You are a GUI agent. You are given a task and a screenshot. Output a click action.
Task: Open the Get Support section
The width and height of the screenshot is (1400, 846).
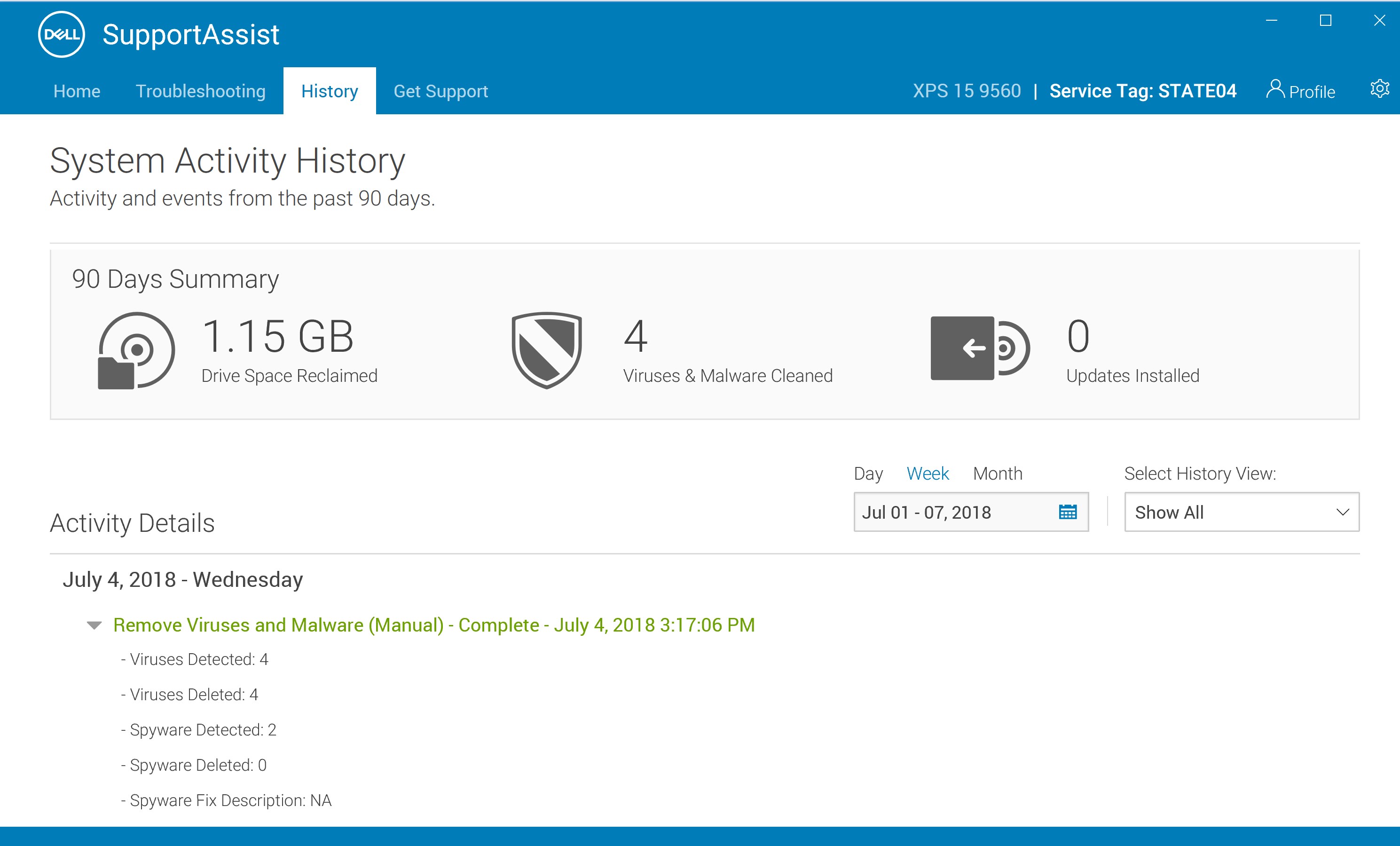tap(441, 91)
